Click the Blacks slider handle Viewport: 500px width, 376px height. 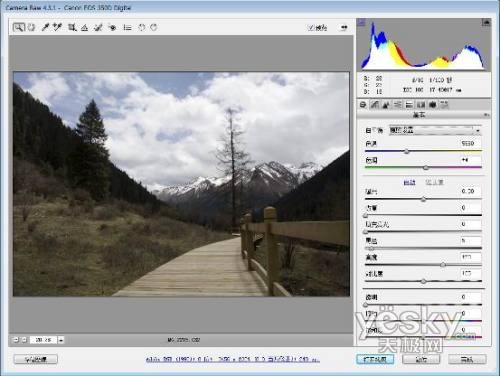pos(371,248)
